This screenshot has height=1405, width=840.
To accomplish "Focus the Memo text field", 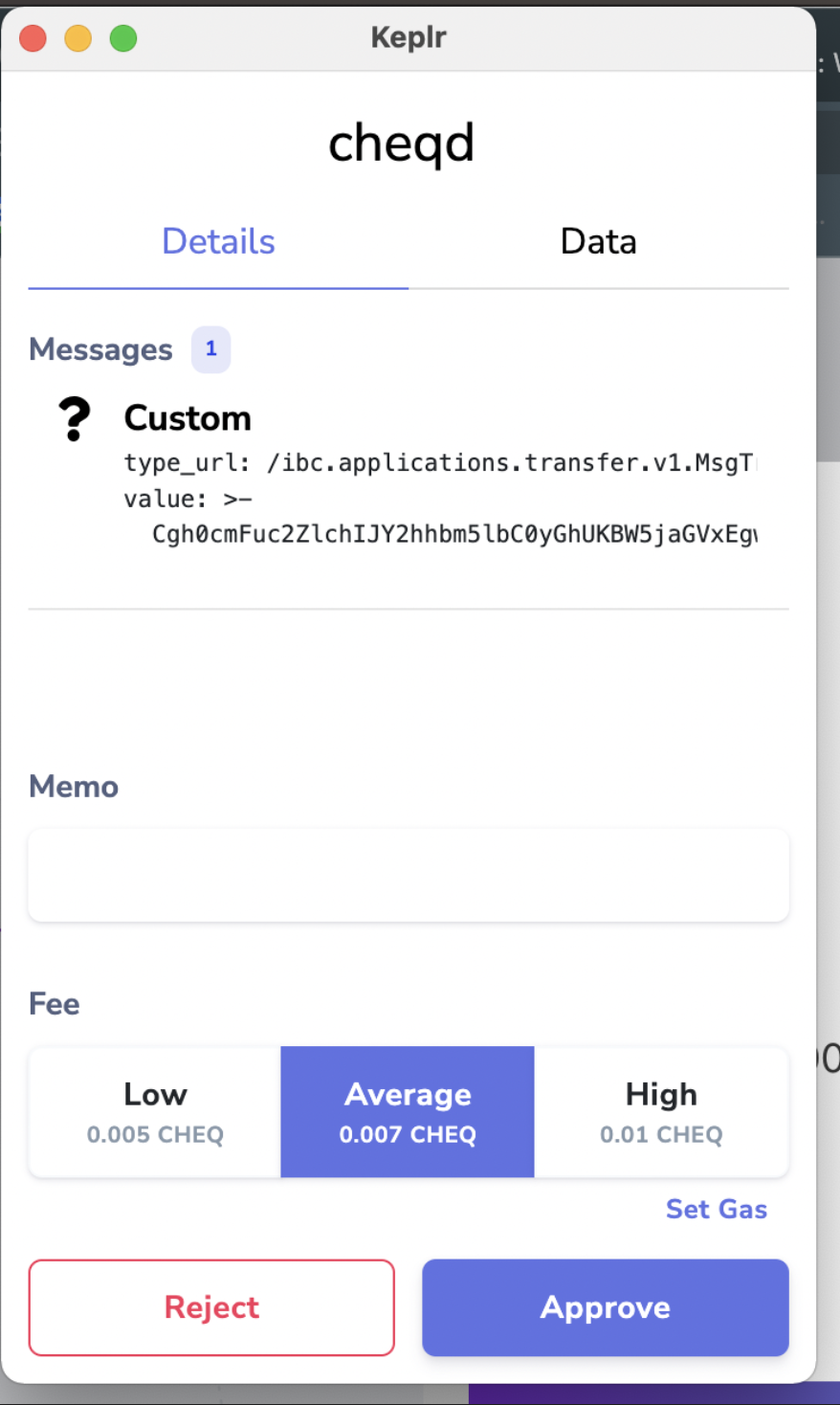I will (x=409, y=876).
